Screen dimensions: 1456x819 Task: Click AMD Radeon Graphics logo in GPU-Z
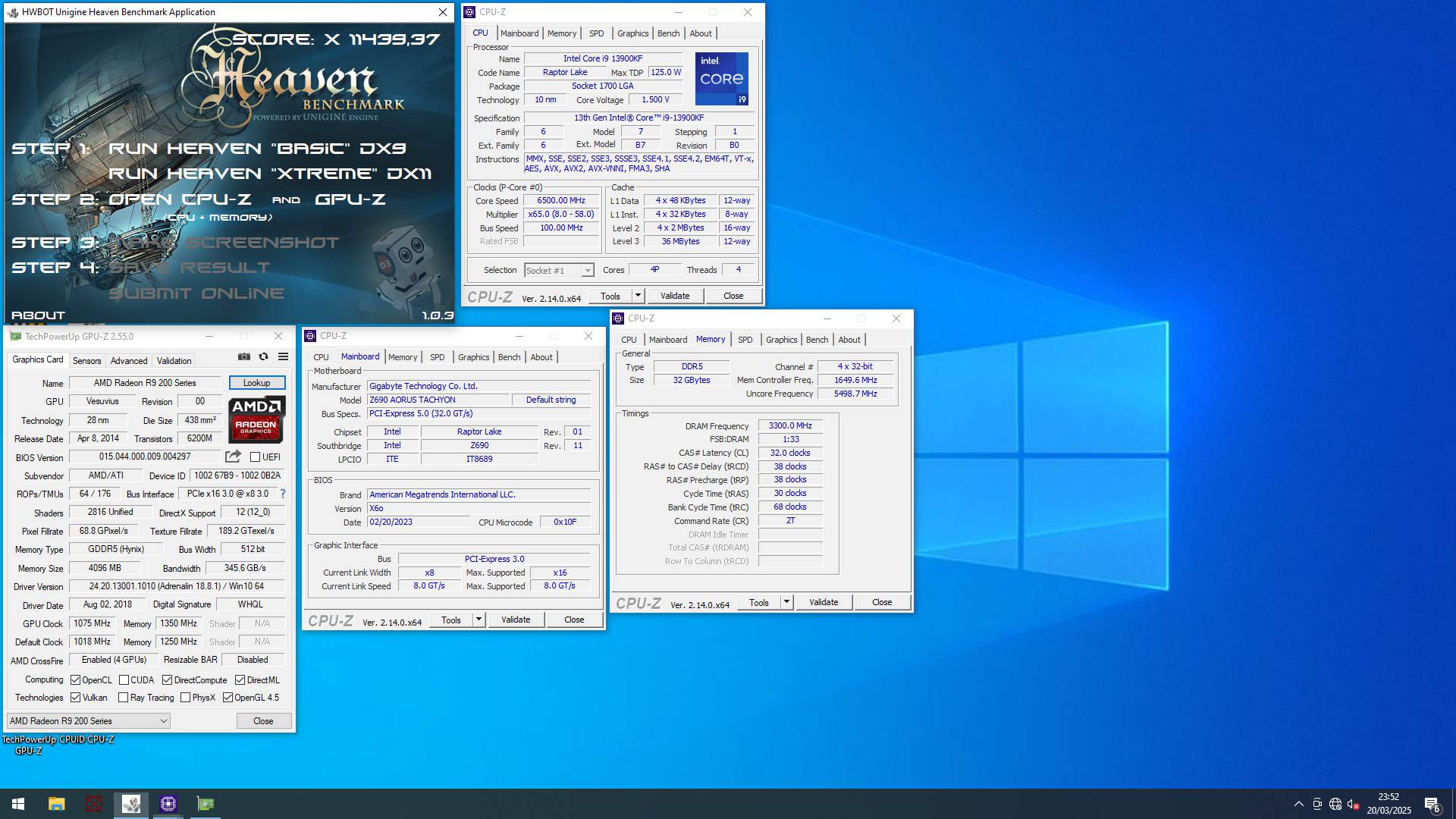click(256, 419)
